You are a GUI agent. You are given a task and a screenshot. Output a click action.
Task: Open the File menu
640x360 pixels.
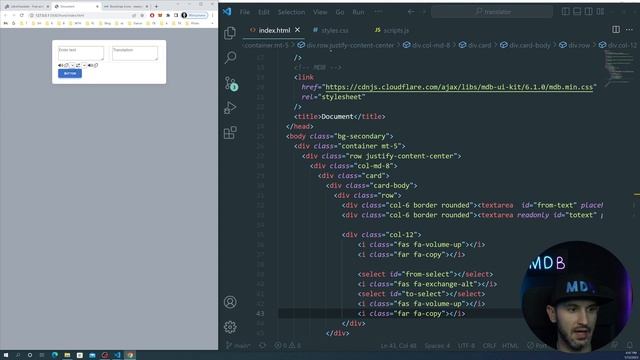click(x=245, y=12)
